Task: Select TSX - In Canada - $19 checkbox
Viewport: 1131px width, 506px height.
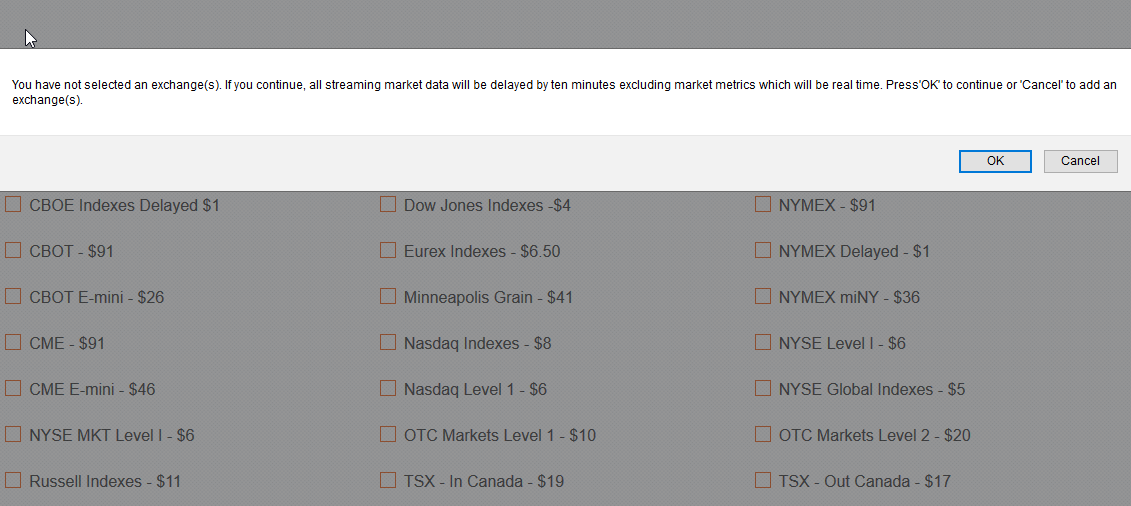Action: pyautogui.click(x=388, y=481)
